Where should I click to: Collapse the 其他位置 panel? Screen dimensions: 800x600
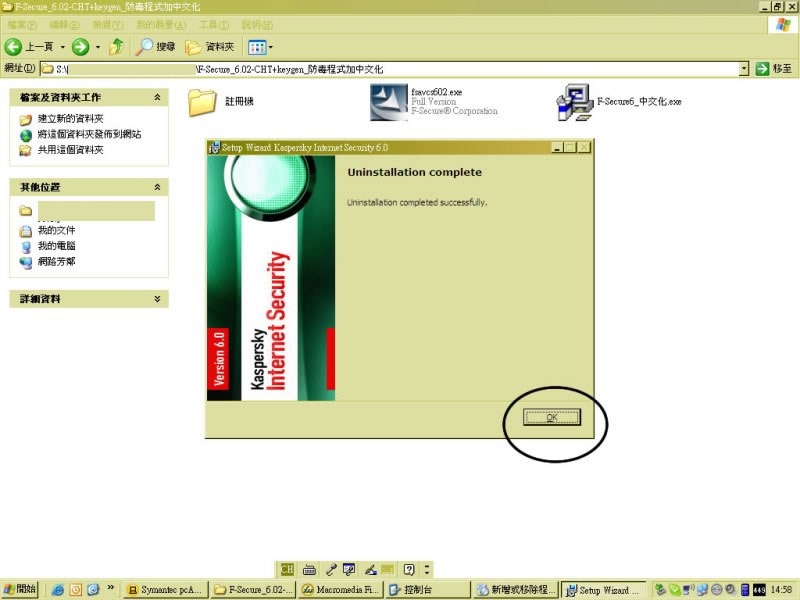click(157, 187)
